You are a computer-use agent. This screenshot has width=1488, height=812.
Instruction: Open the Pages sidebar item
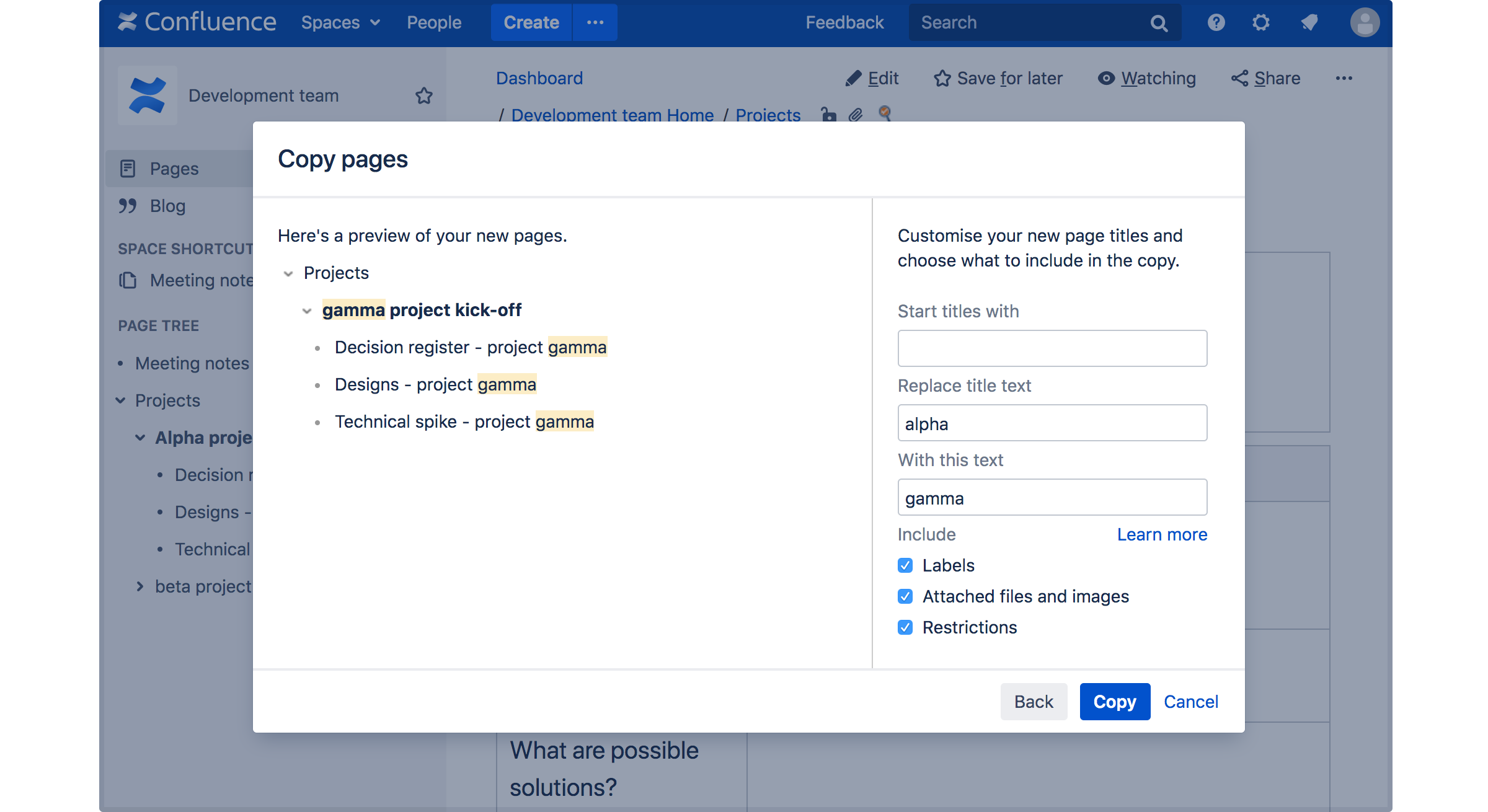coord(174,169)
